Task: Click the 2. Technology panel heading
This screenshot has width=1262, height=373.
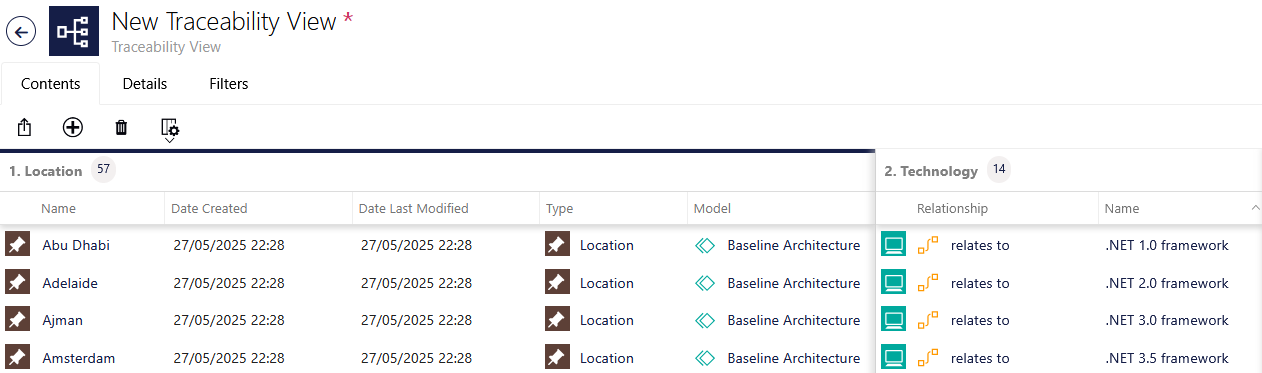Action: tap(931, 171)
